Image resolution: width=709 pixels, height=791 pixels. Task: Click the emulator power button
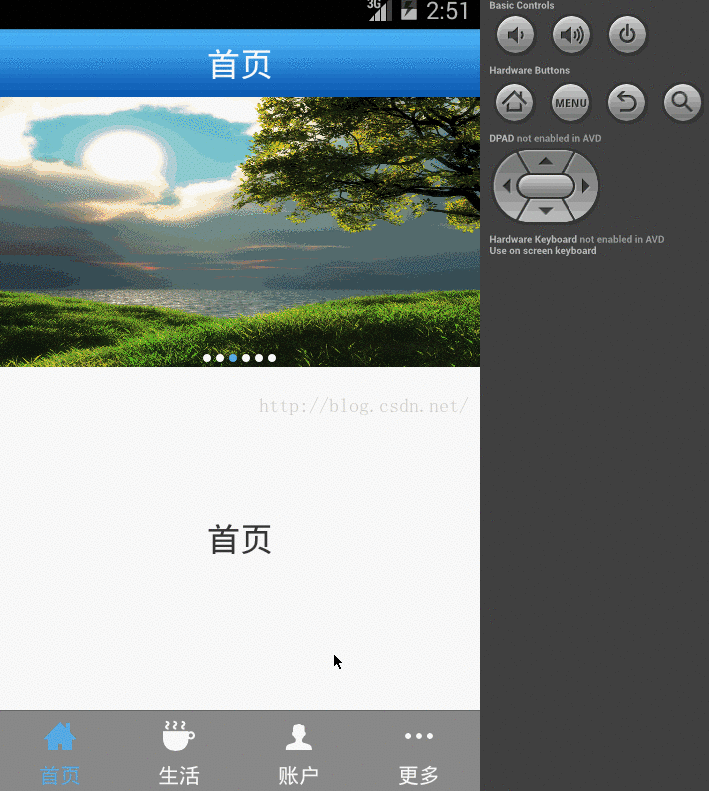coord(627,35)
